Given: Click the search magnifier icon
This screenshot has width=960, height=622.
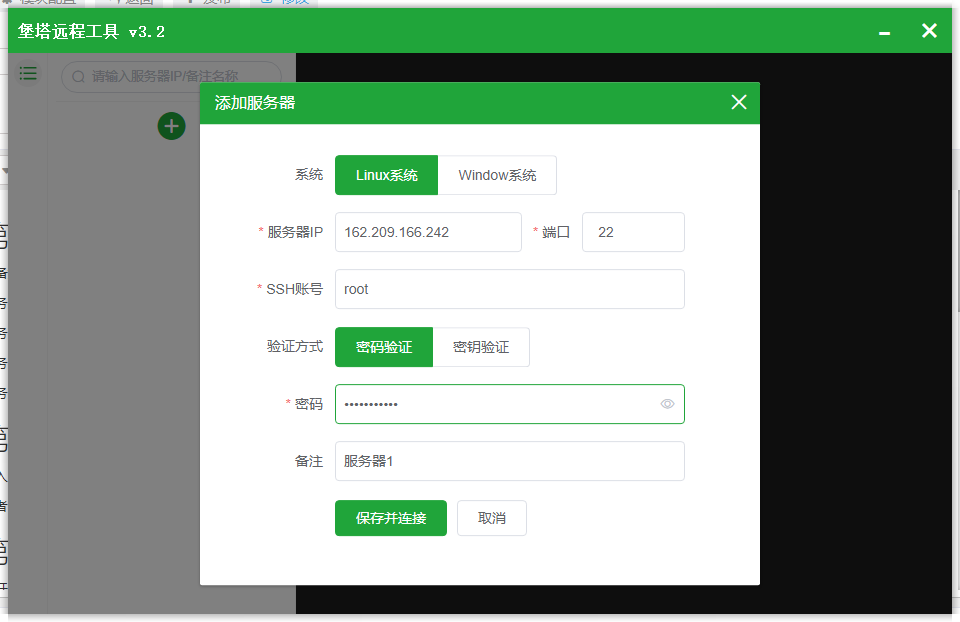Looking at the screenshot, I should [x=78, y=77].
